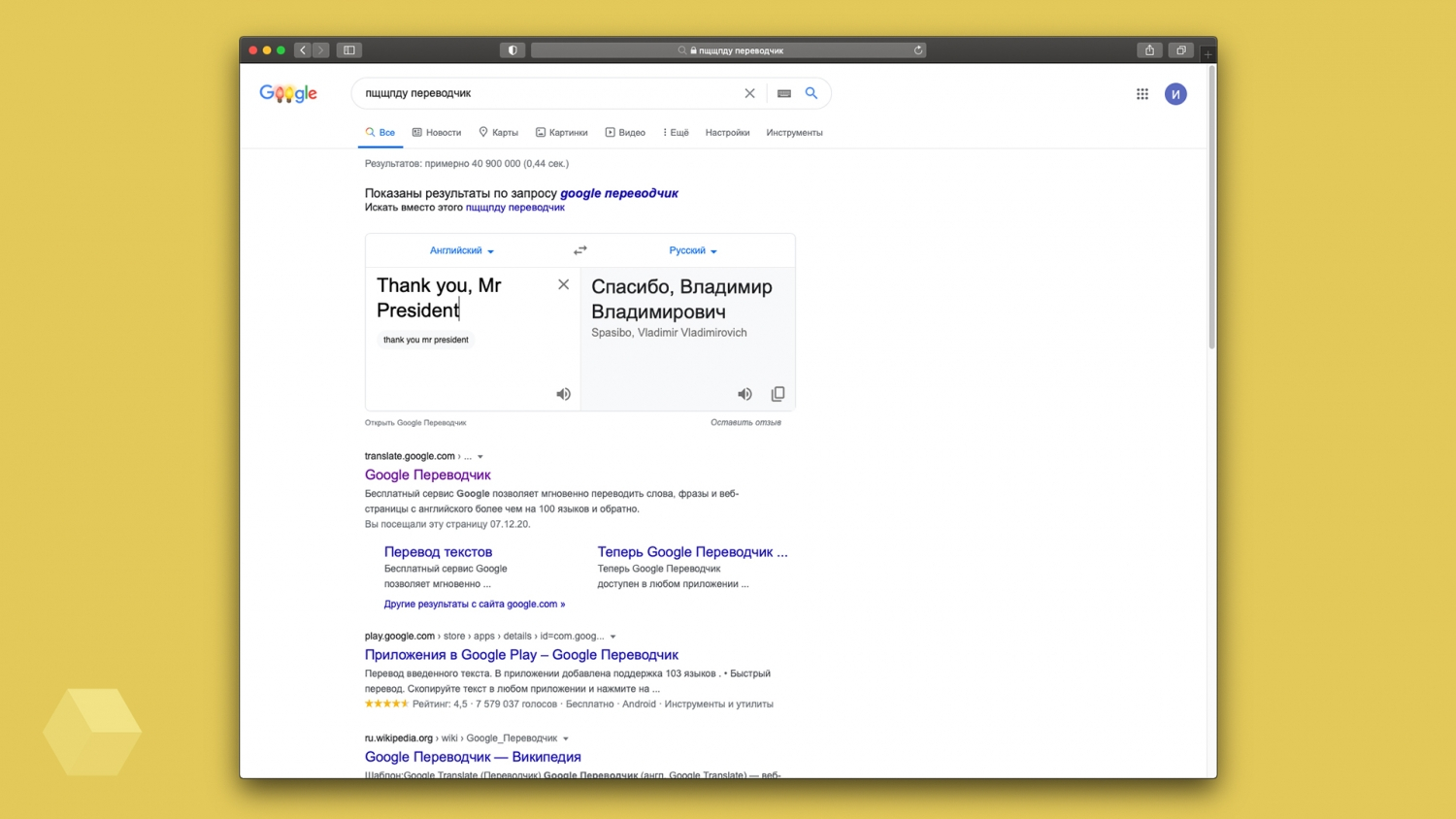Screen dimensions: 1456x819
Task: Reload the page via address bar icon
Action: click(917, 50)
